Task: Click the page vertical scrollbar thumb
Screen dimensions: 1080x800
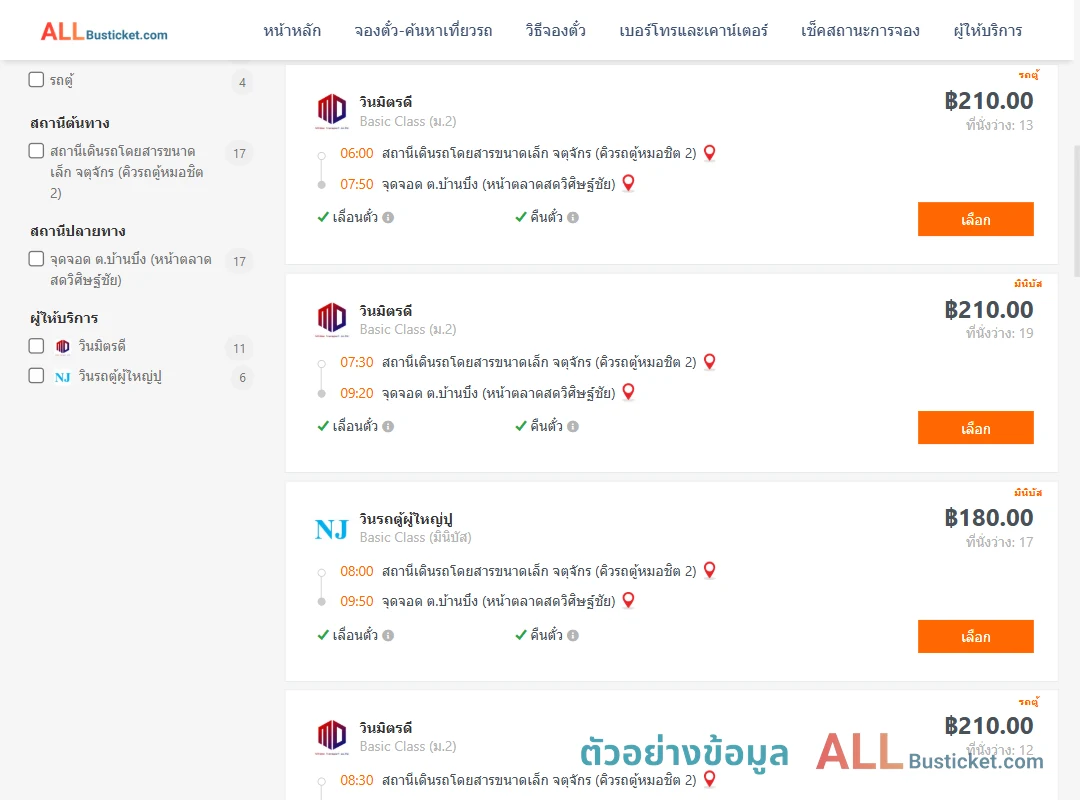Action: pos(1075,210)
